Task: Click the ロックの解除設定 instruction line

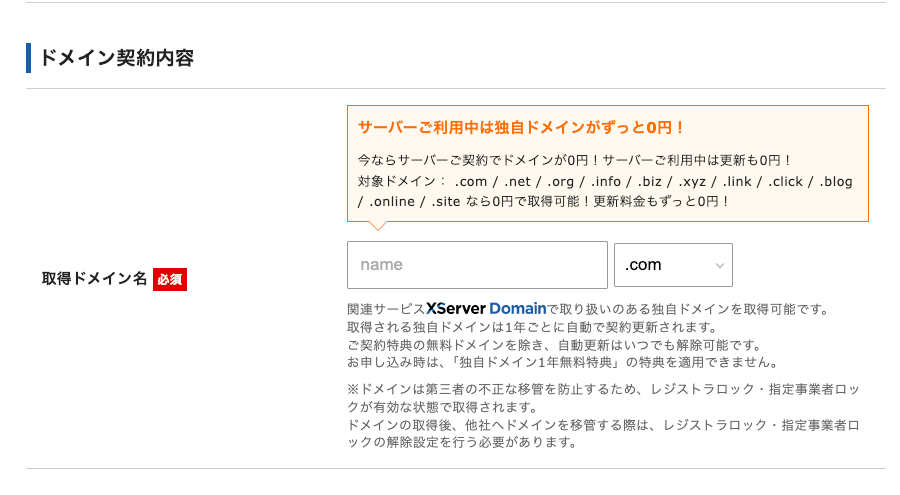Action: [x=461, y=442]
